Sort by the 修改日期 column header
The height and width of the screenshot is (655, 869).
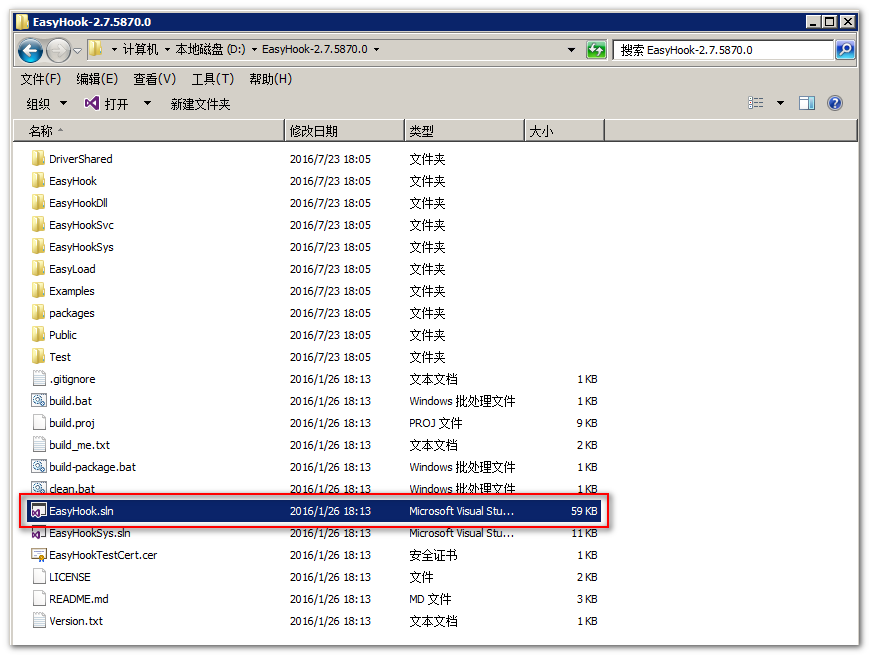[344, 131]
